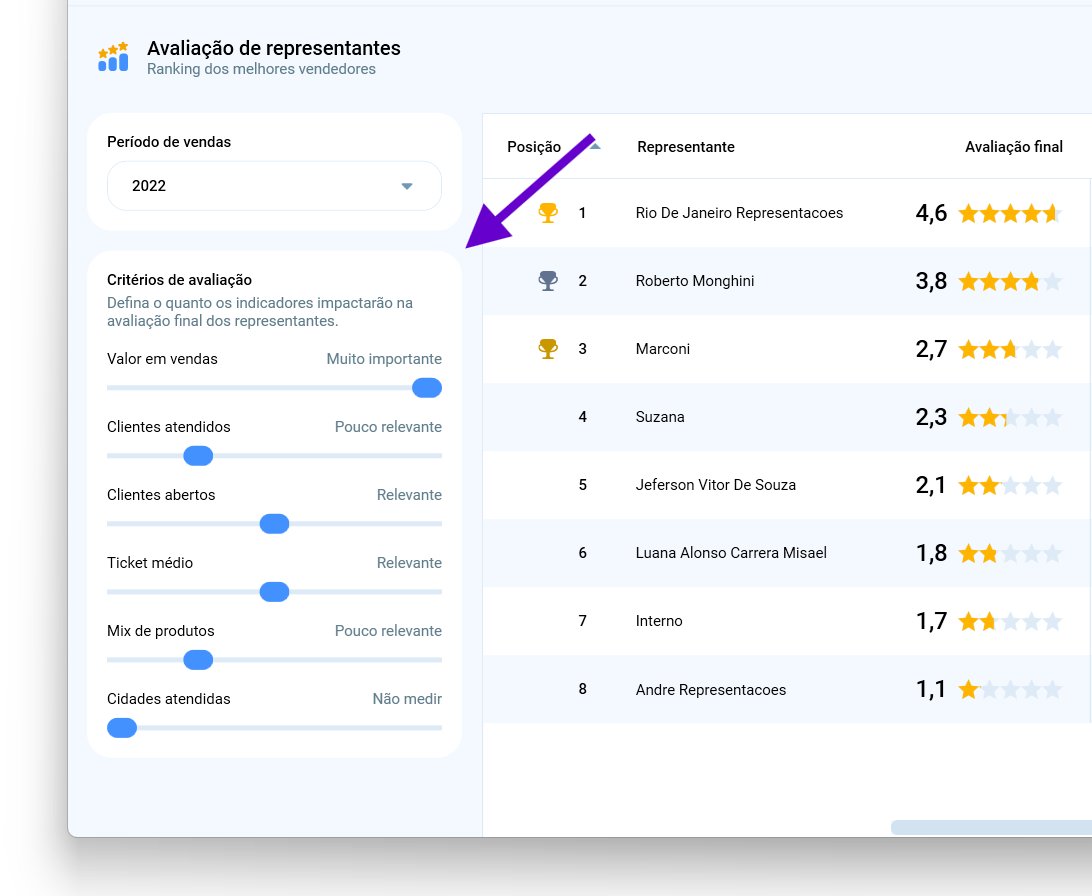Click the Ticket médio slider handle

point(274,592)
